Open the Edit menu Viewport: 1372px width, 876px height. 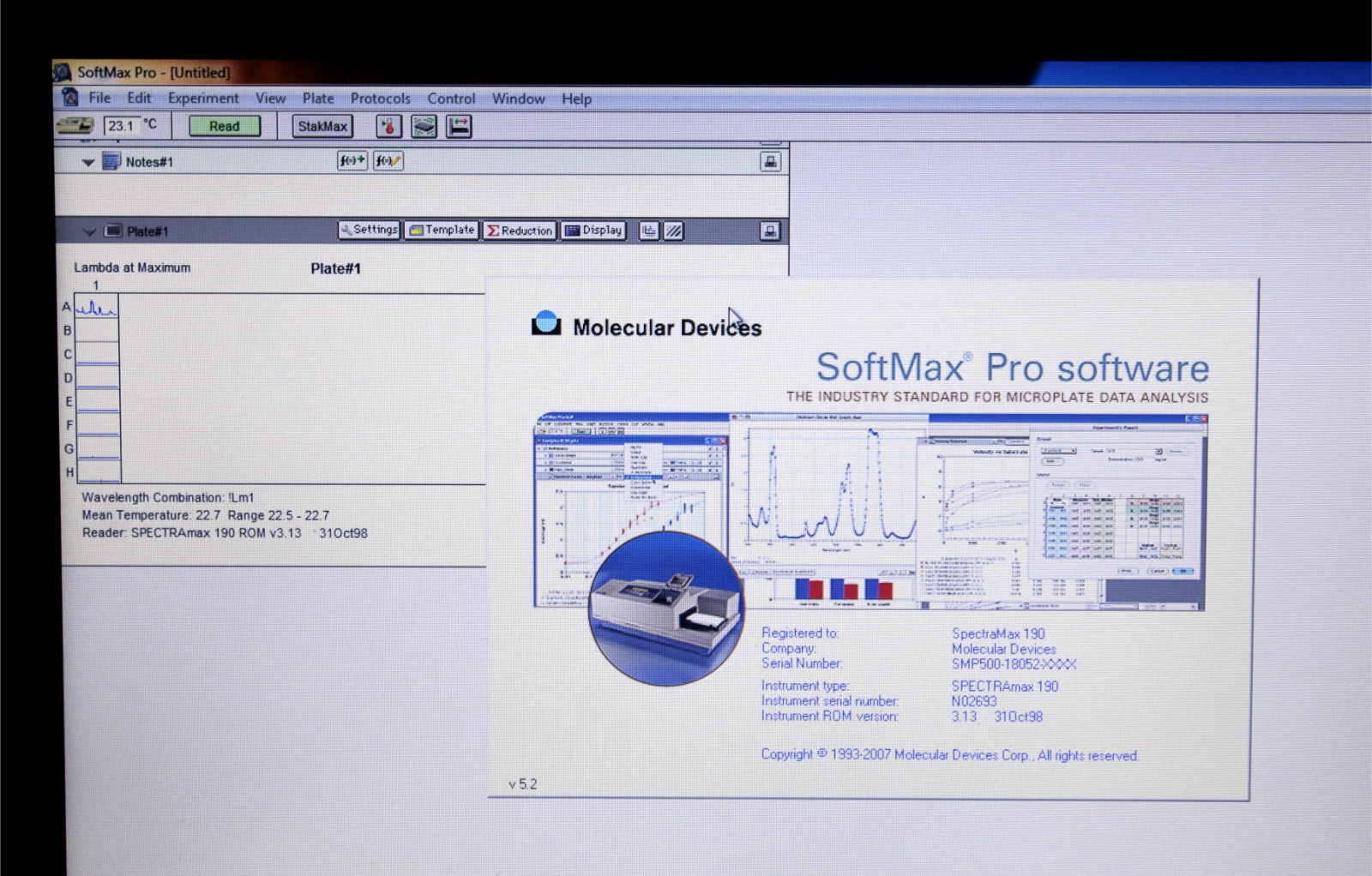coord(139,98)
